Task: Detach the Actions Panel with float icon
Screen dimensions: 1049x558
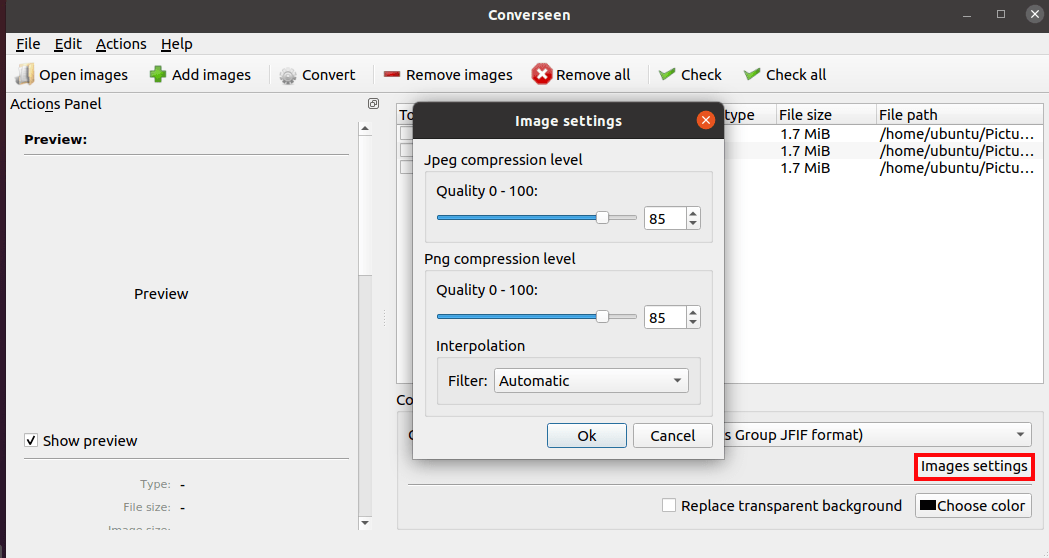Action: pyautogui.click(x=373, y=104)
